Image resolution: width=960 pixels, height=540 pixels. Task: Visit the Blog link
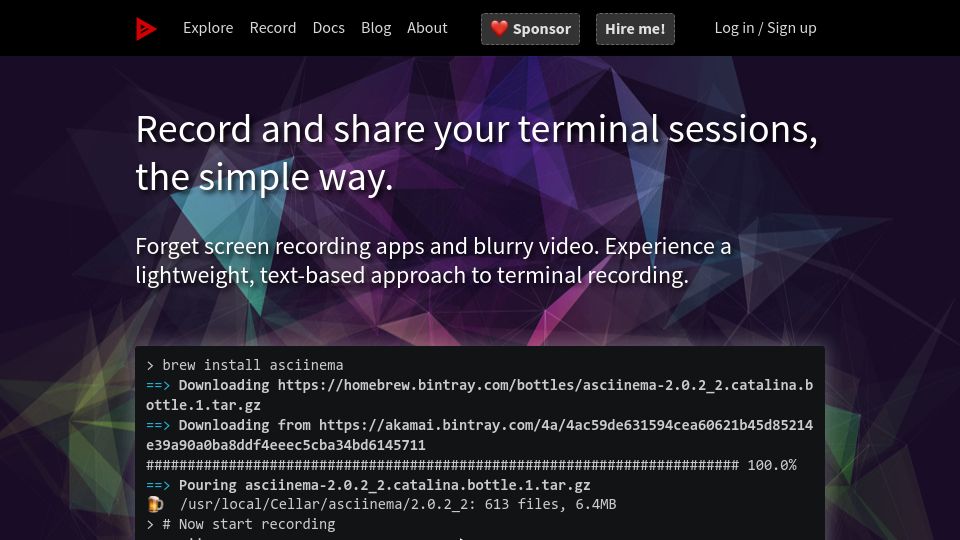point(376,28)
